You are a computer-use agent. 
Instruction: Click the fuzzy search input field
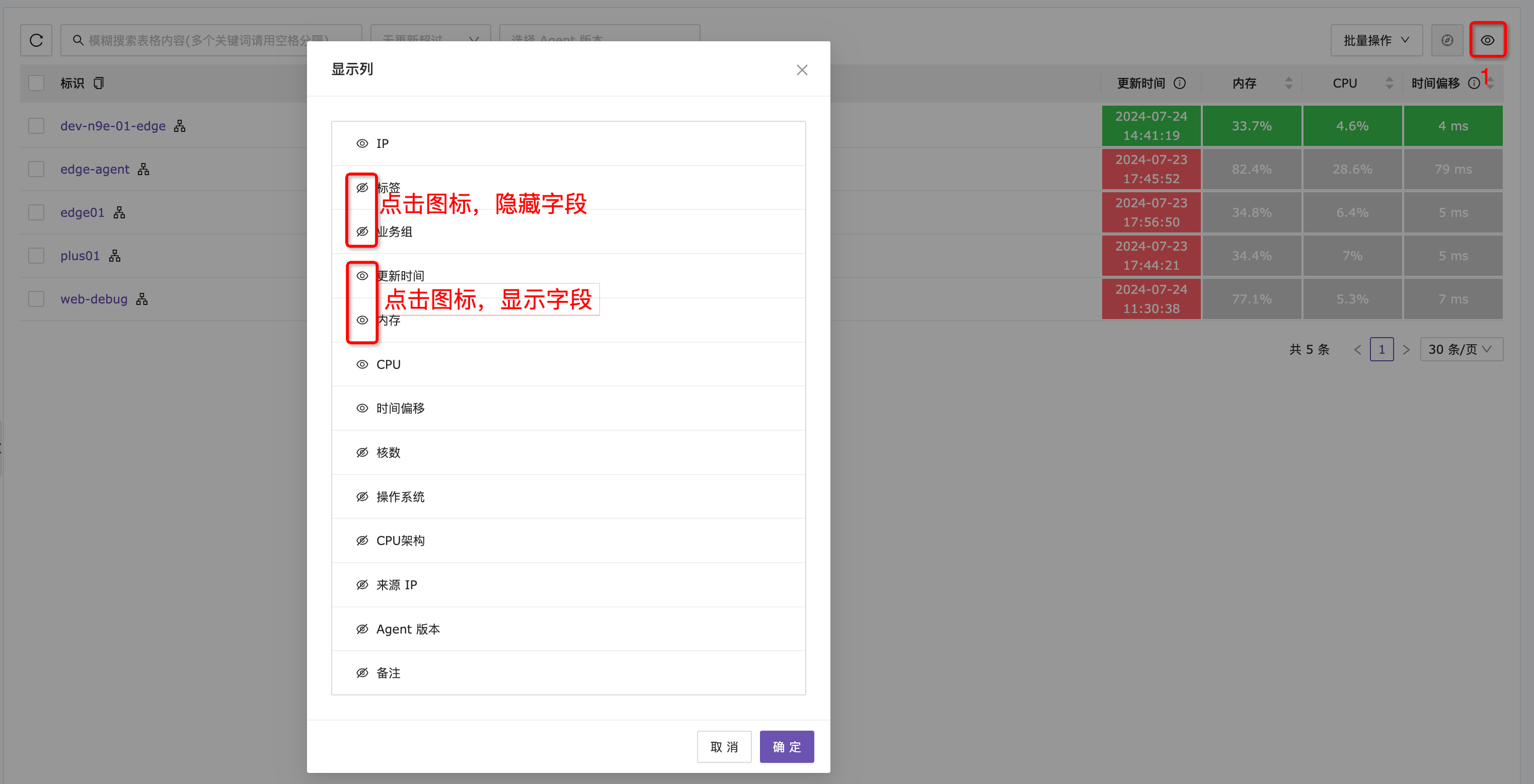(211, 40)
